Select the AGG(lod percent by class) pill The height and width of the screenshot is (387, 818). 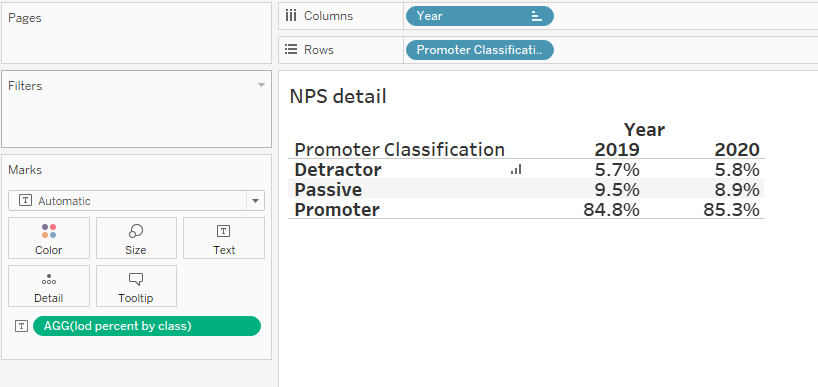click(x=147, y=326)
